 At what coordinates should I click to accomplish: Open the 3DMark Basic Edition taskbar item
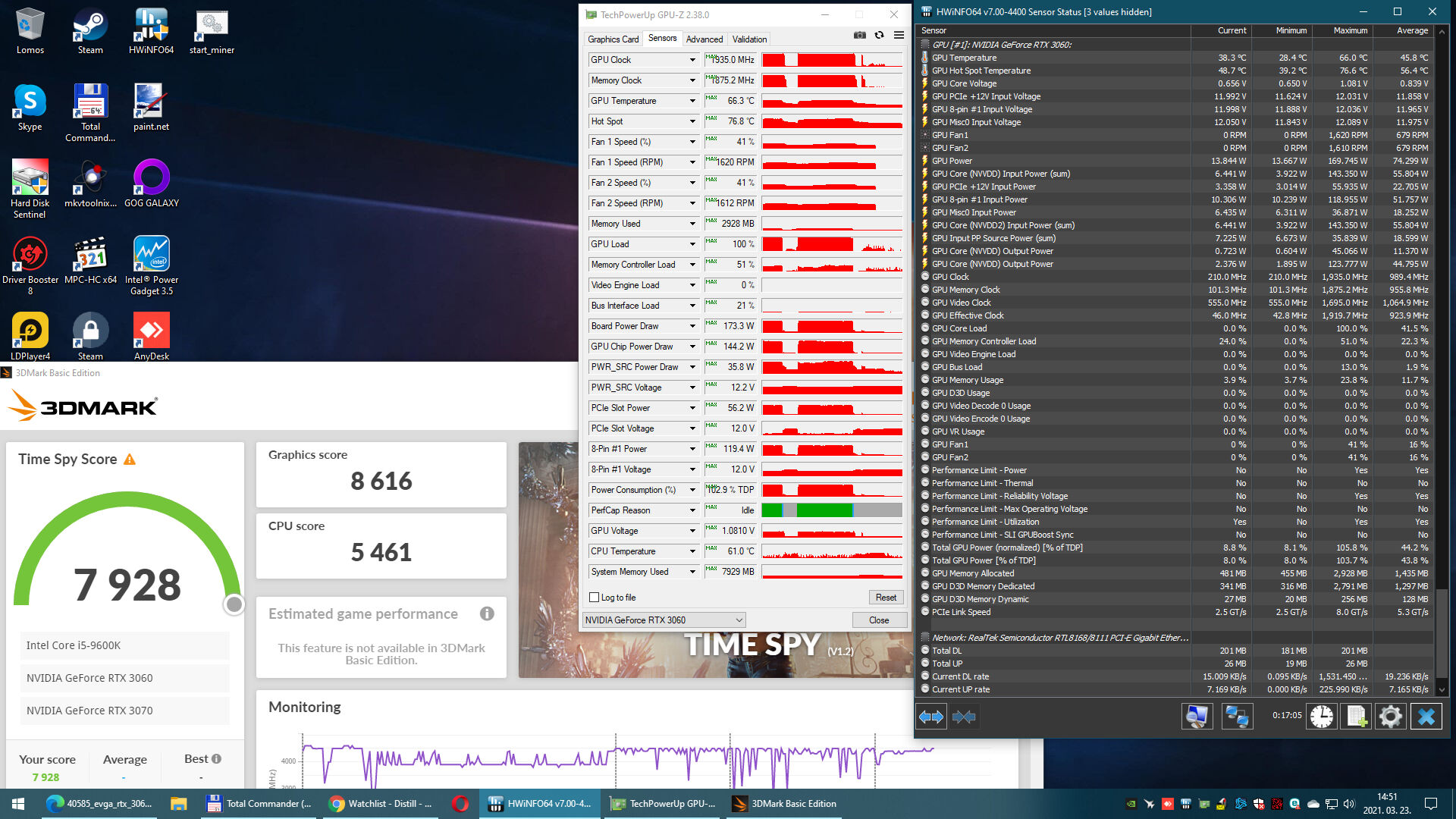coord(784,804)
